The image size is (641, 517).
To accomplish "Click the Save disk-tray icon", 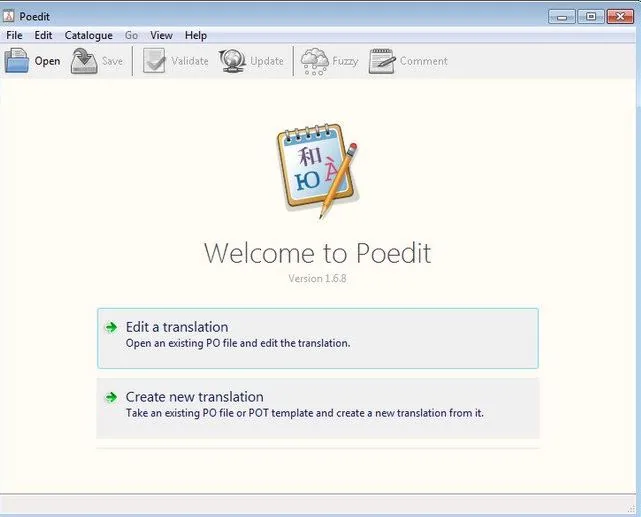I will tap(84, 61).
